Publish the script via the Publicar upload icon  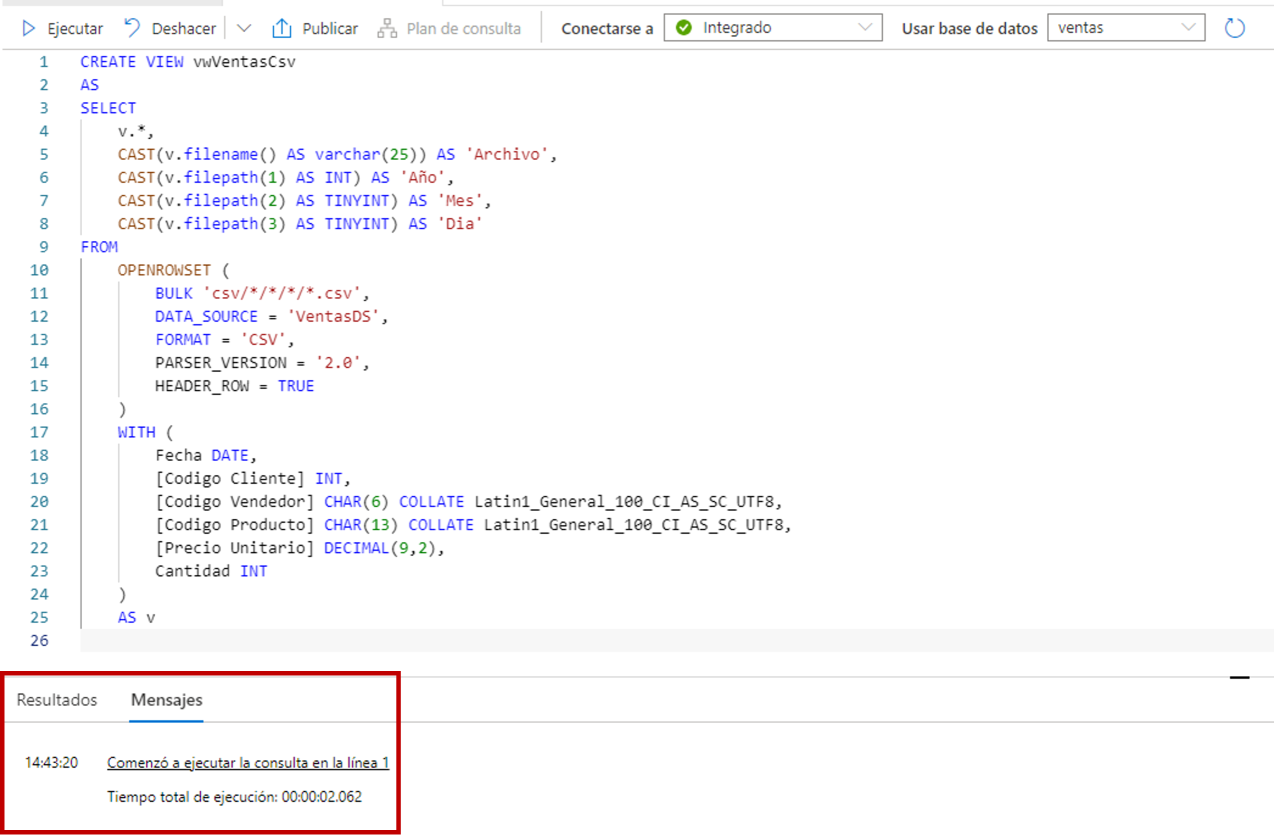click(284, 28)
